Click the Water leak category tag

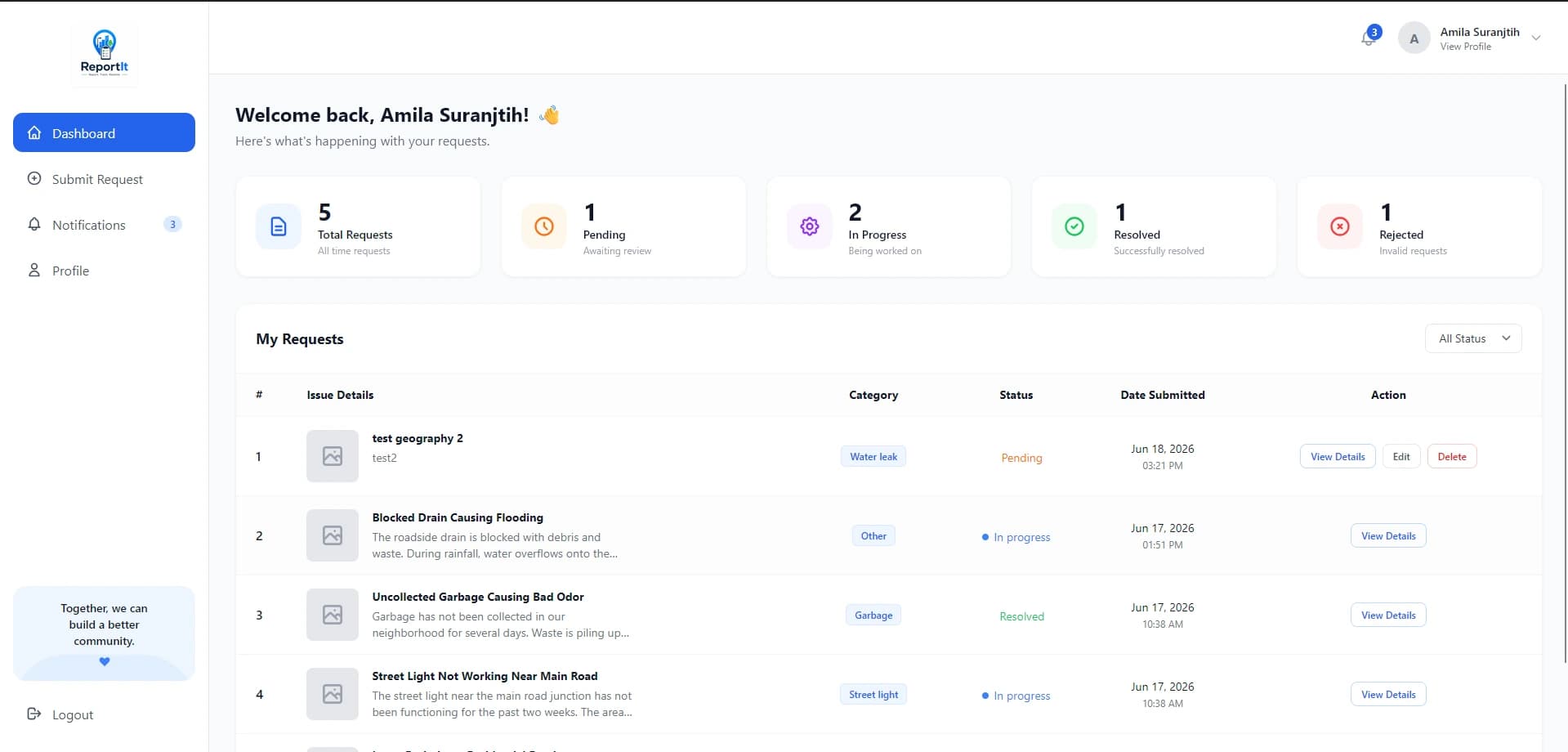coord(873,456)
